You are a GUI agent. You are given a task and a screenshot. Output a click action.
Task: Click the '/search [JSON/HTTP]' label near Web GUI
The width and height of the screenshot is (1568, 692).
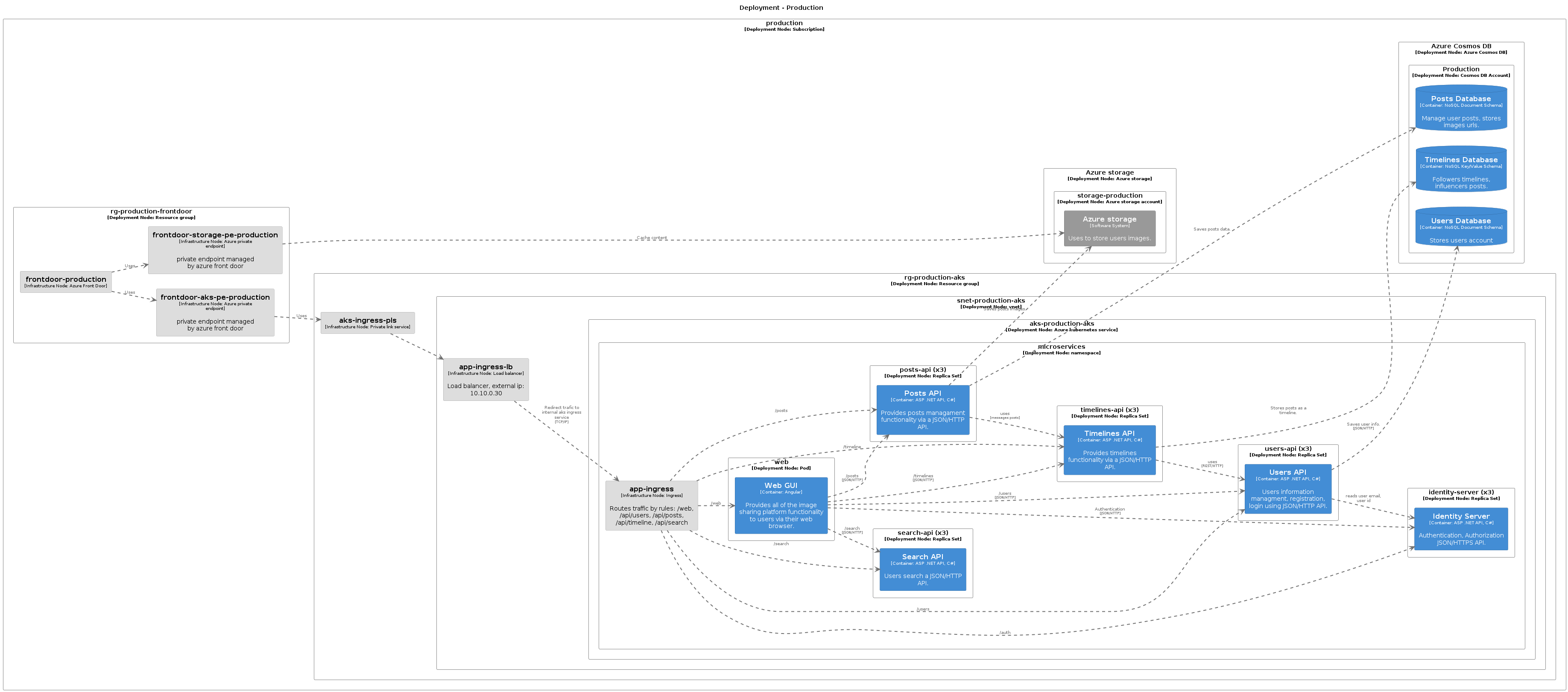click(x=852, y=530)
